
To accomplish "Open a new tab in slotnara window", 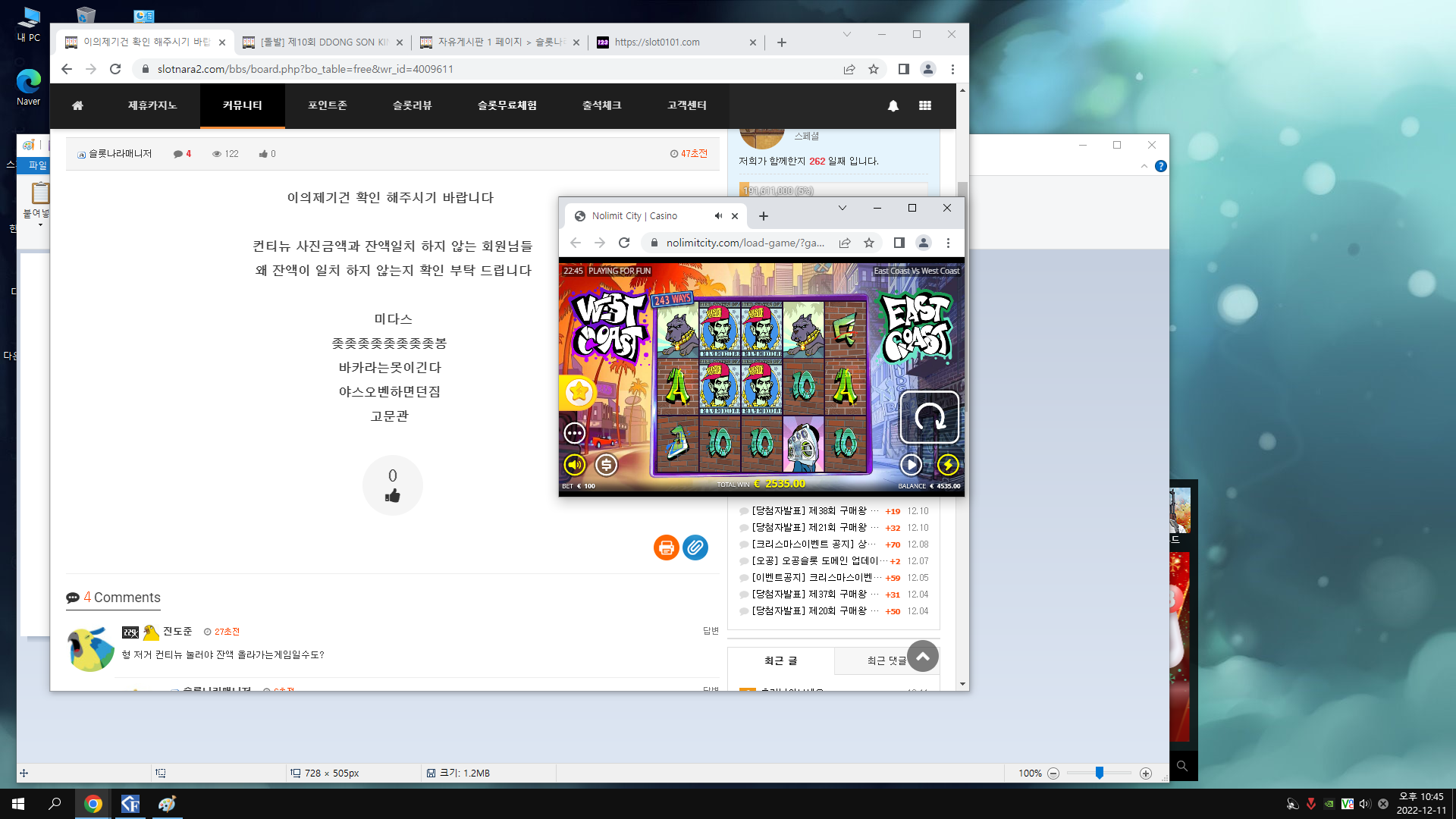I will click(782, 42).
